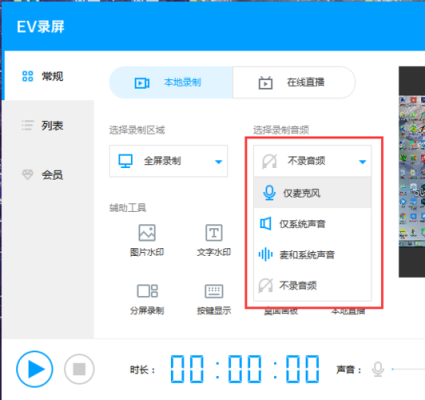Viewport: 425px width, 400px height.
Task: Stop recording with the stop button
Action: [79, 369]
